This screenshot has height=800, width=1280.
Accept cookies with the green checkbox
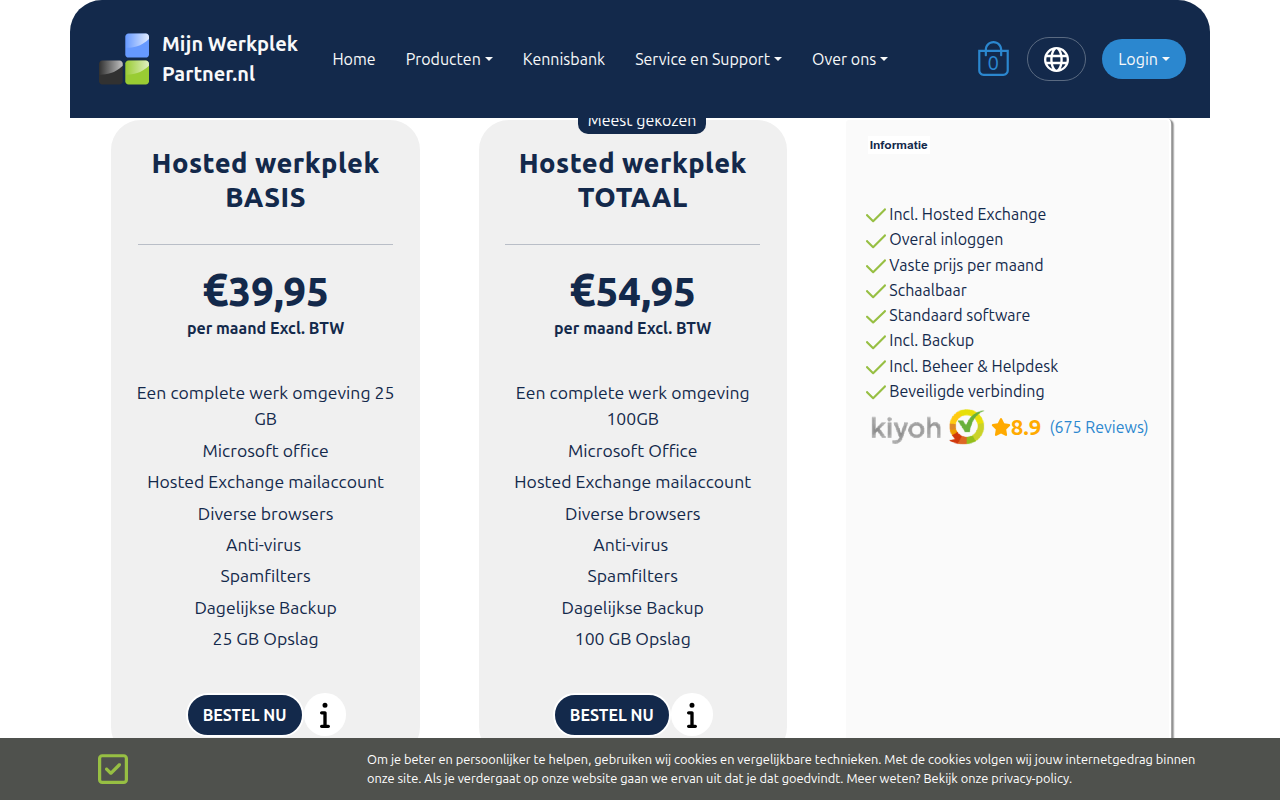pyautogui.click(x=113, y=769)
